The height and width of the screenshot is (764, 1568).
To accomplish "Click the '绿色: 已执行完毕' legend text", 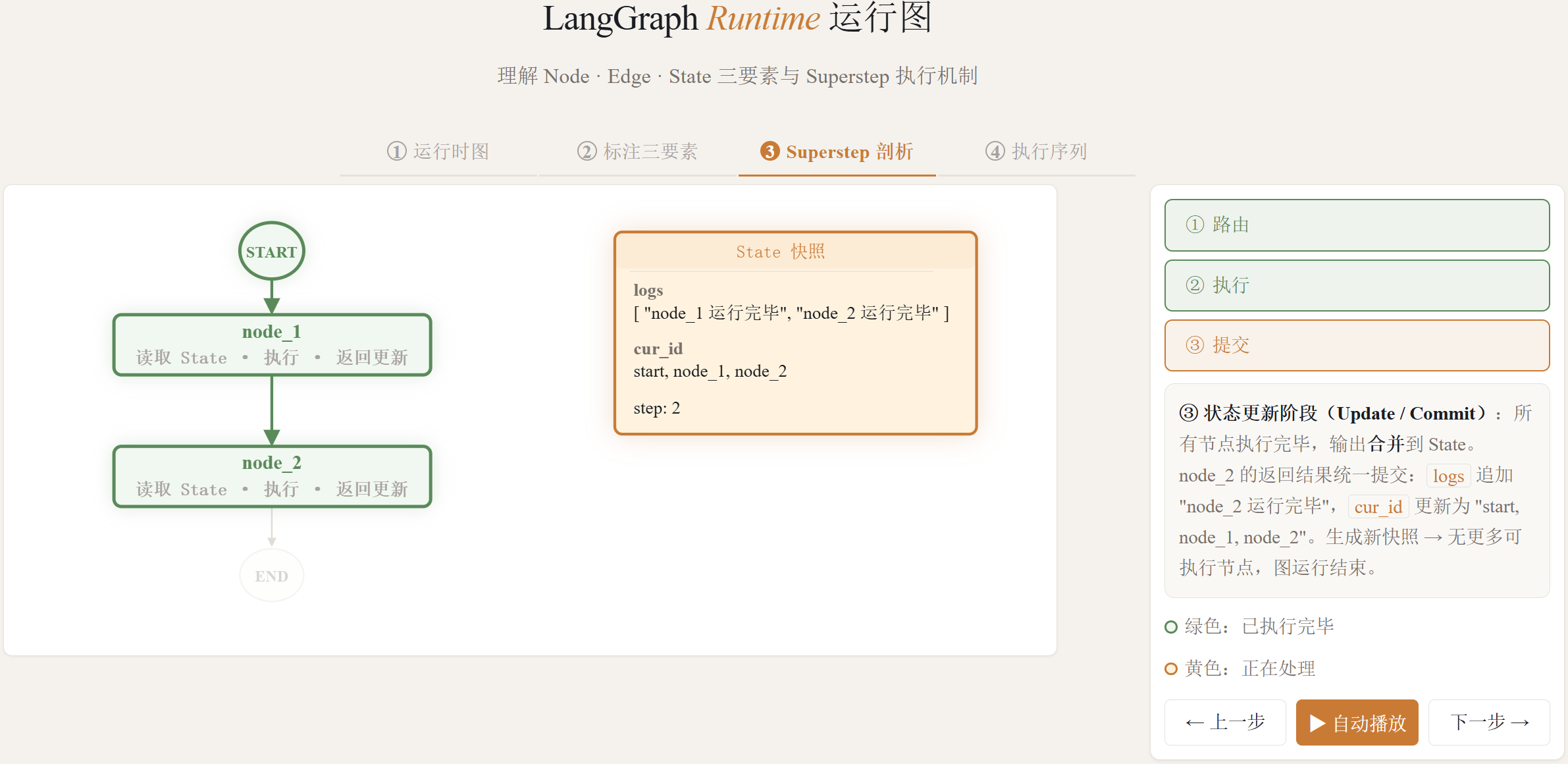I will (x=1259, y=626).
